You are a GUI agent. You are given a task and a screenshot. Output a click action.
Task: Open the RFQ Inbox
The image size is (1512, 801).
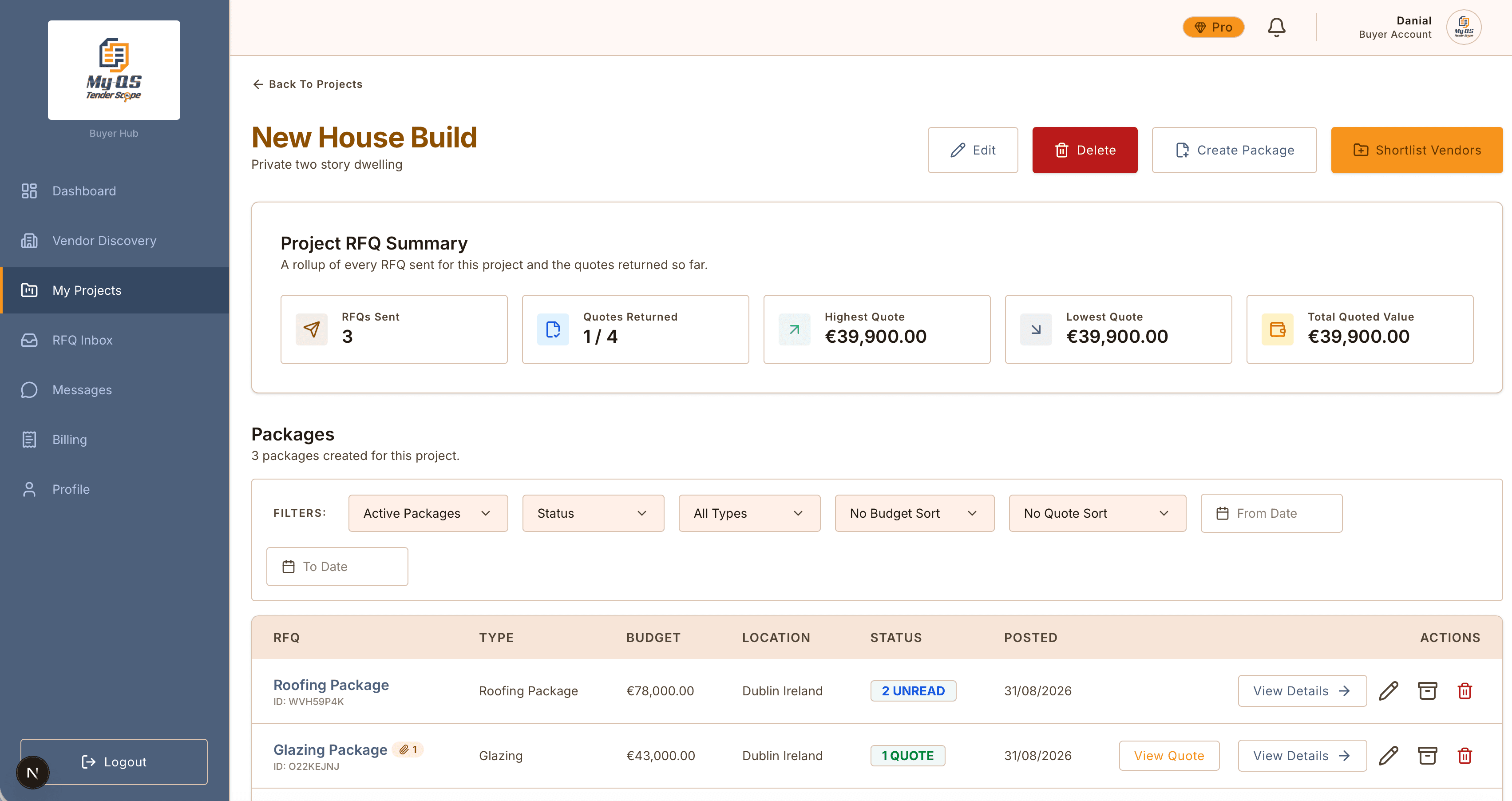tap(115, 340)
